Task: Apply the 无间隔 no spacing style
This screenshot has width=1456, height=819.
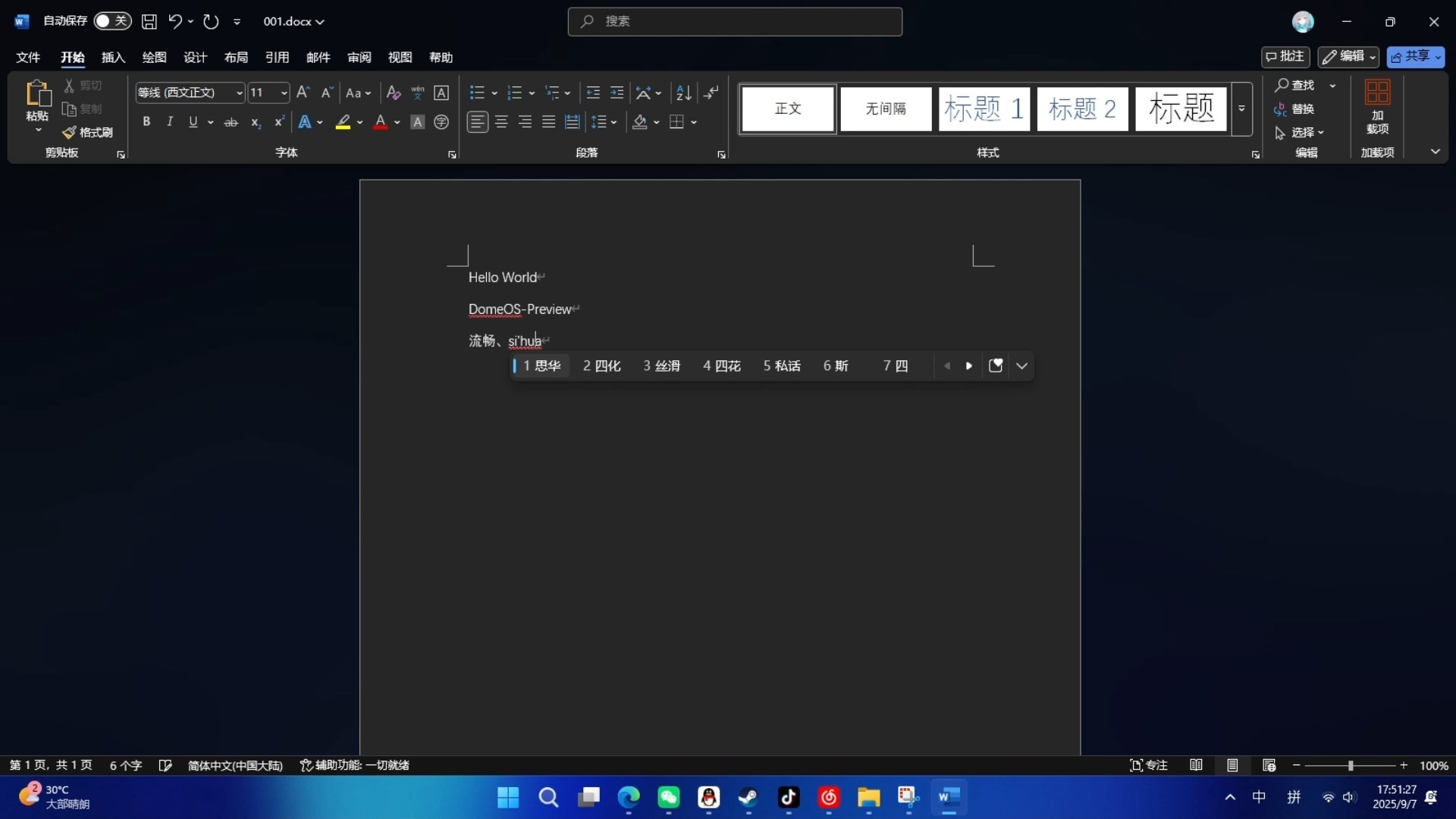Action: tap(886, 108)
